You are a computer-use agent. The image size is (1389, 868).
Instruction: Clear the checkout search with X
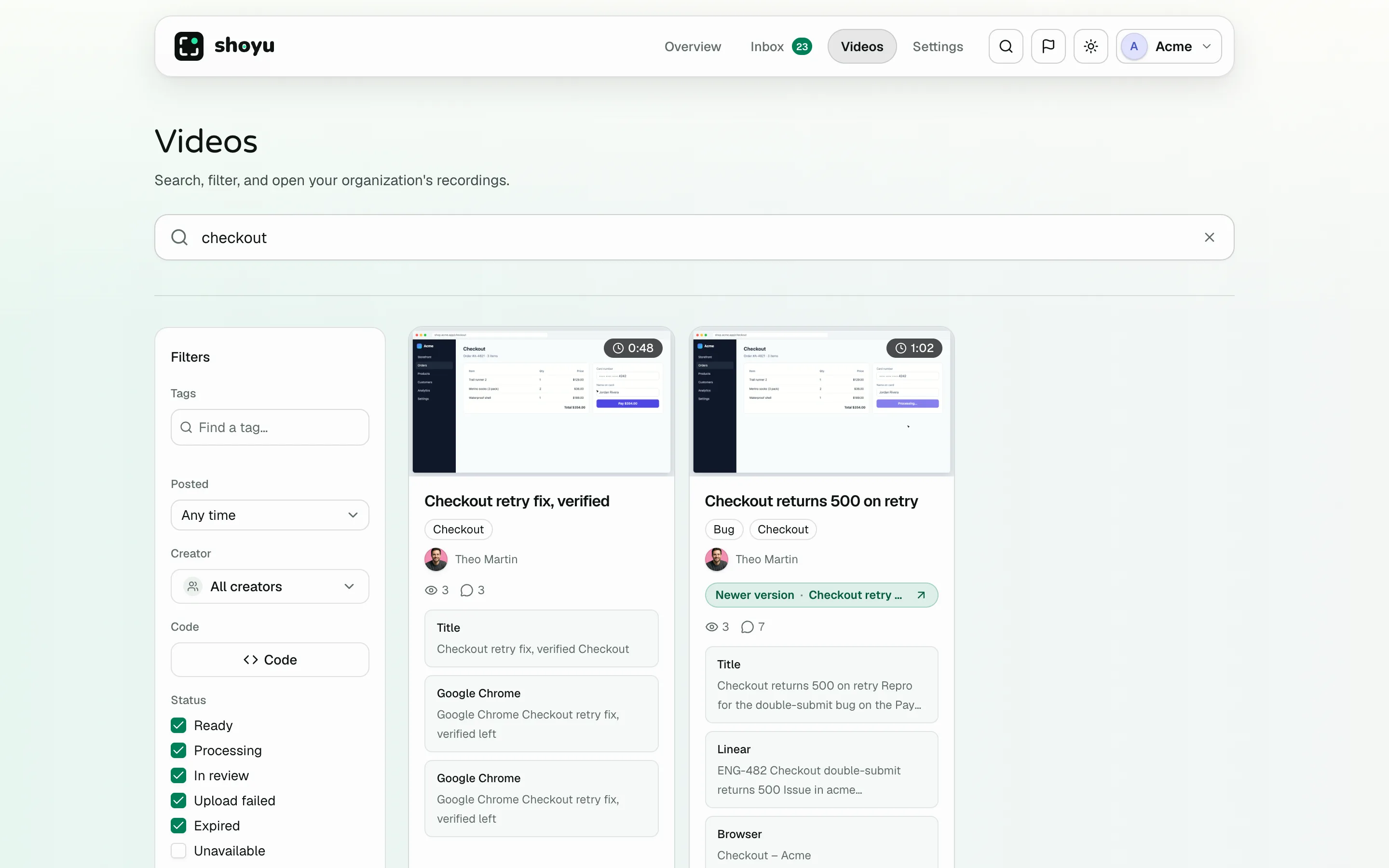1210,238
